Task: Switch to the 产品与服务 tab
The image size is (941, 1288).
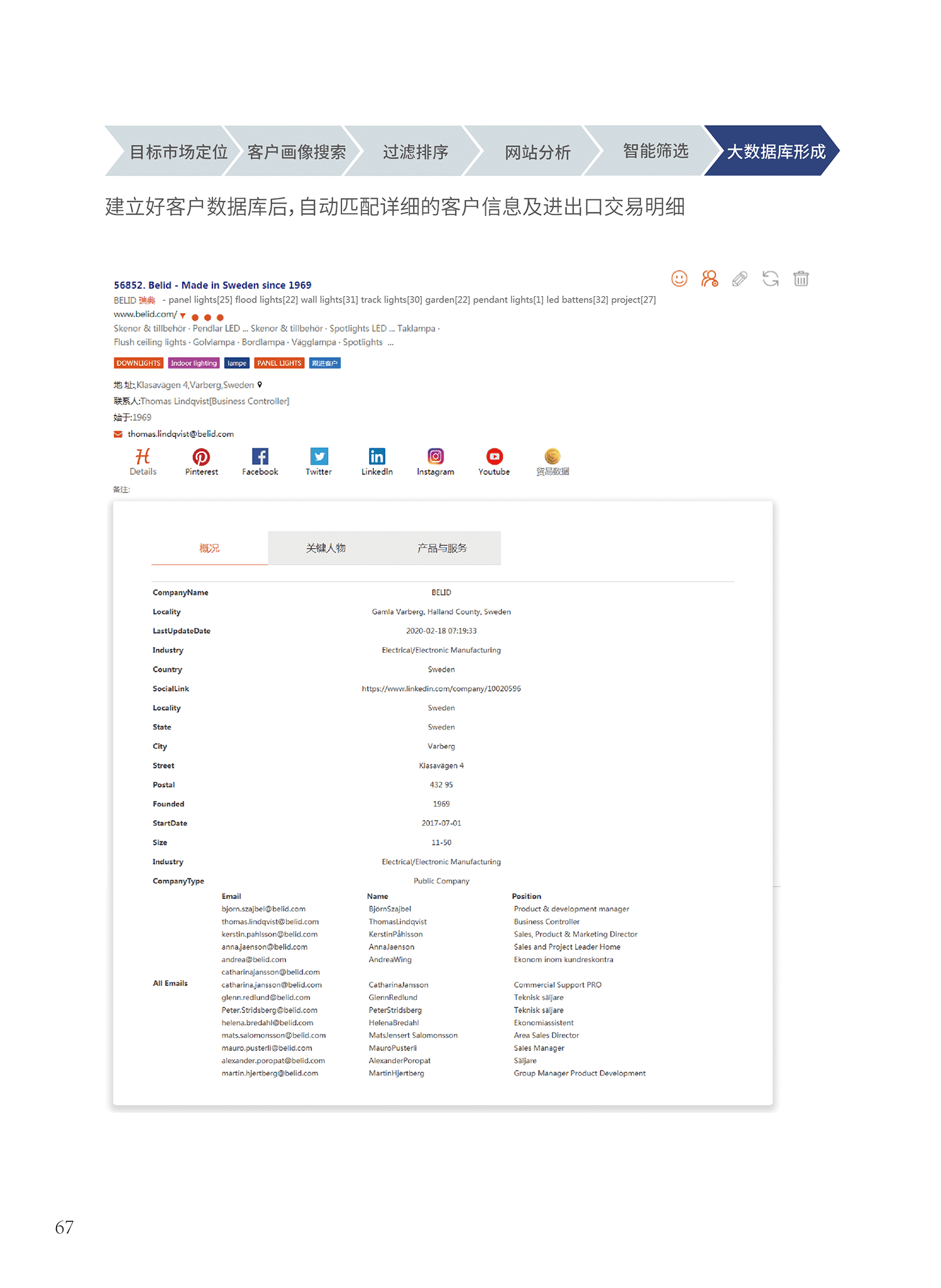Action: click(x=442, y=548)
